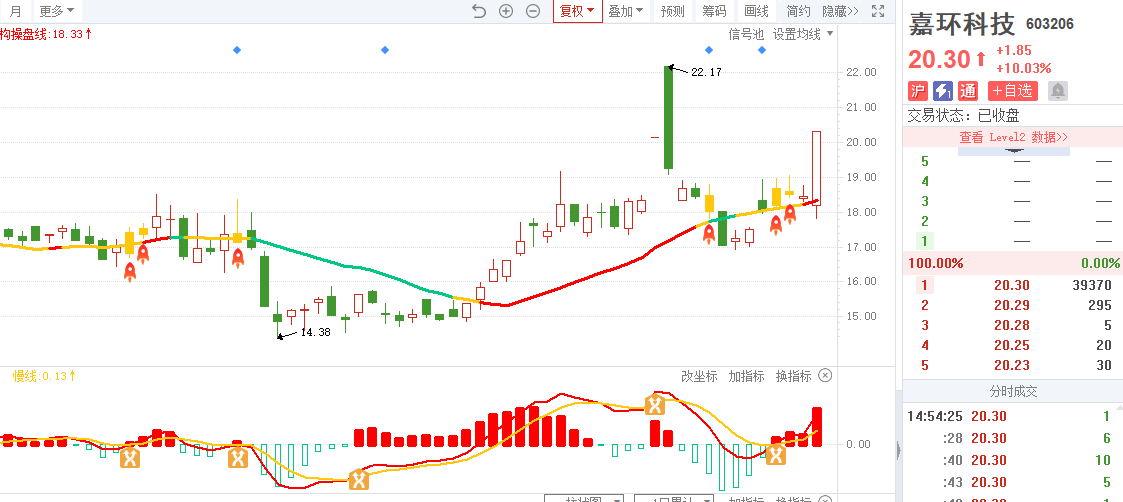Zoom out the chart with minus icon
Viewport: 1123px width, 502px height.
[x=533, y=11]
